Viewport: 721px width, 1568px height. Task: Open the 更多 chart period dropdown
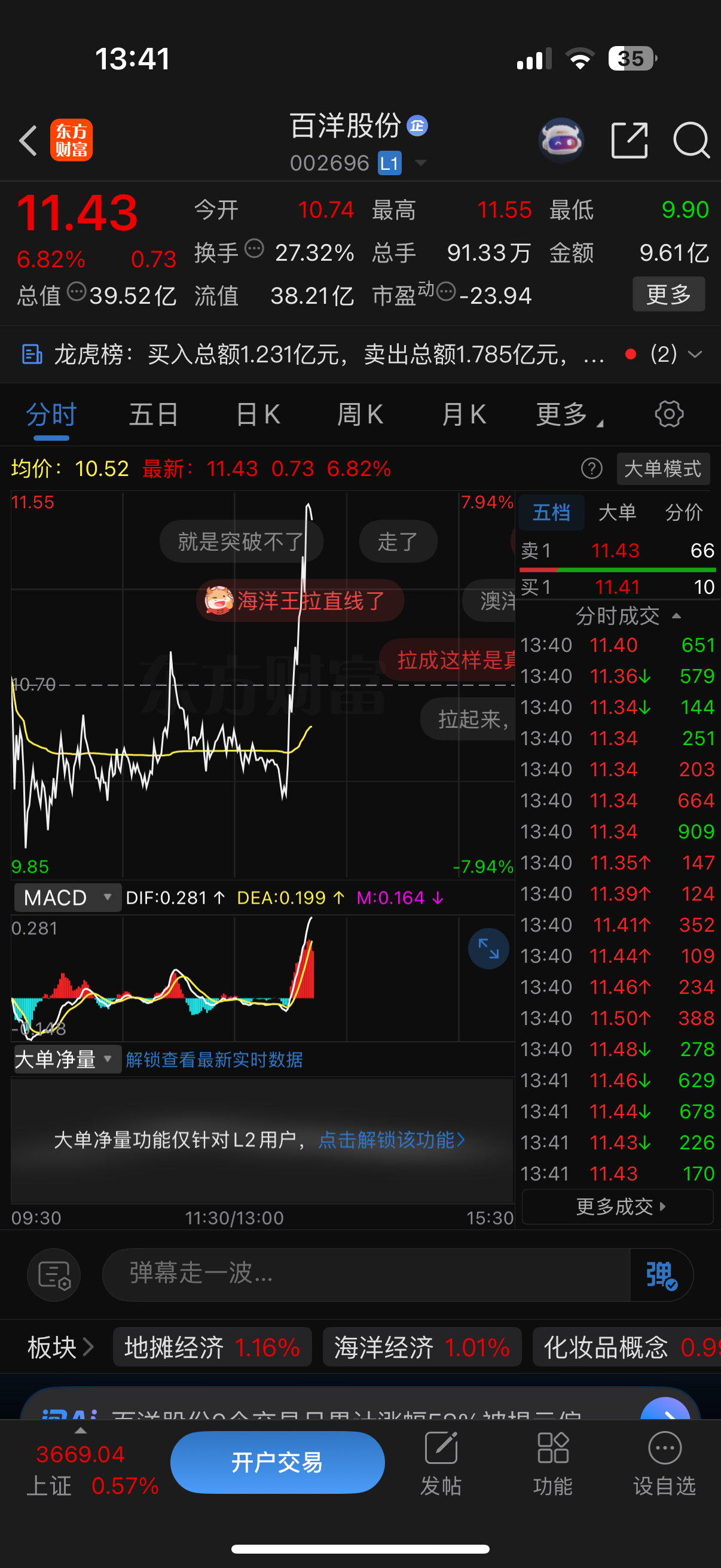pyautogui.click(x=570, y=415)
